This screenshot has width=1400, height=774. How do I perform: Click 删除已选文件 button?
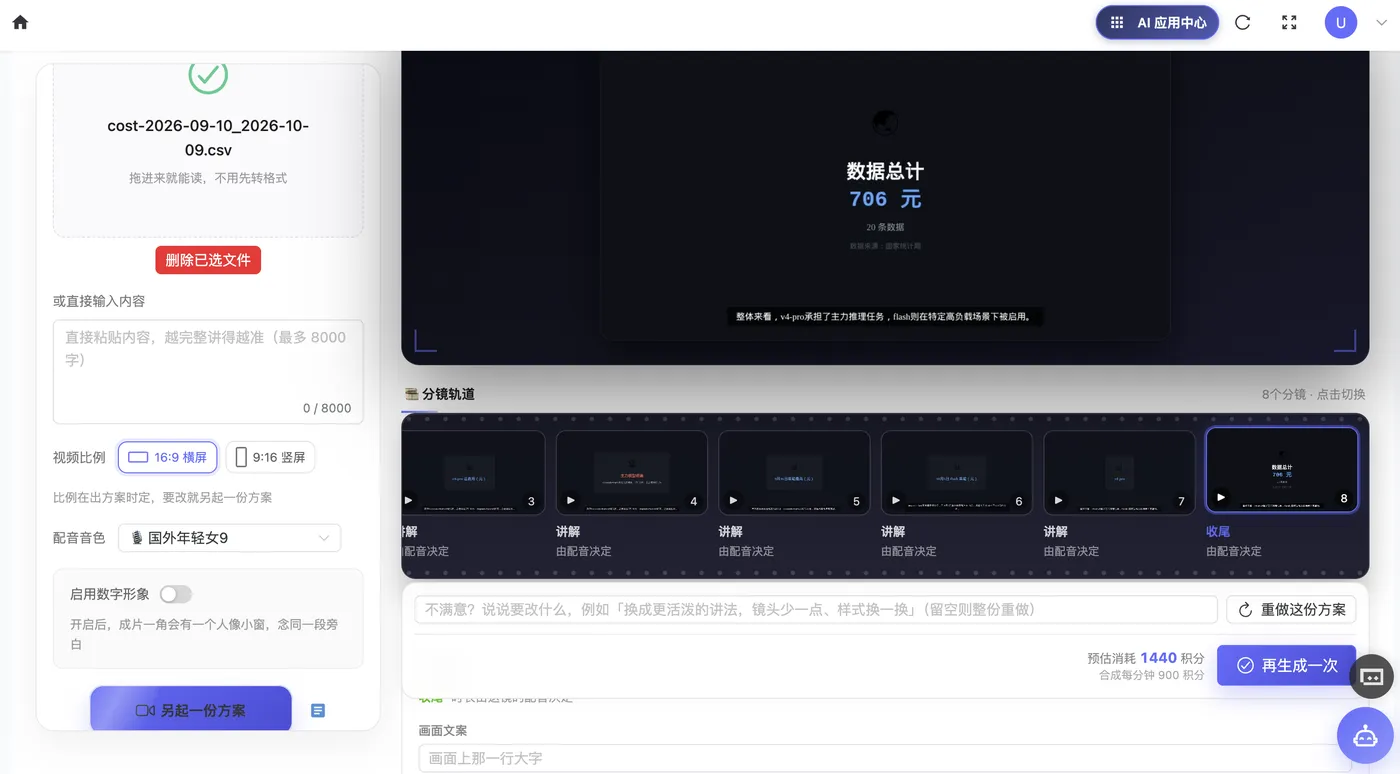pos(208,260)
